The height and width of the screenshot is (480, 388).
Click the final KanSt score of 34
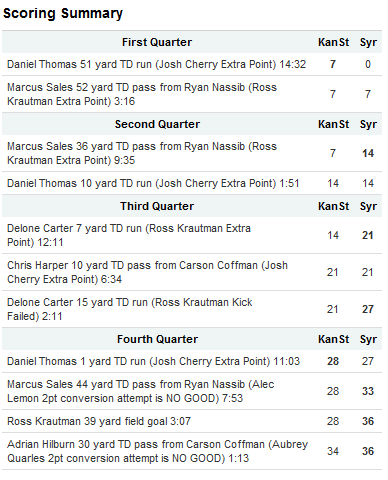click(333, 451)
